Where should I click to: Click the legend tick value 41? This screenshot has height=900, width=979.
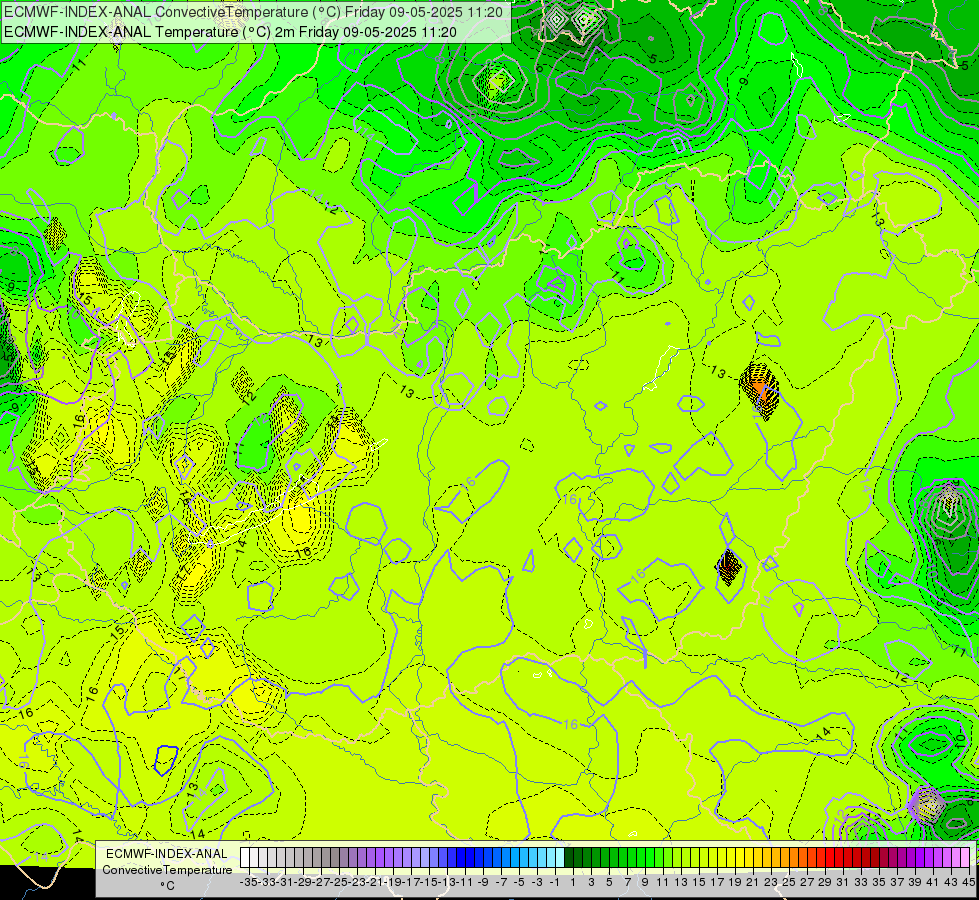[933, 883]
